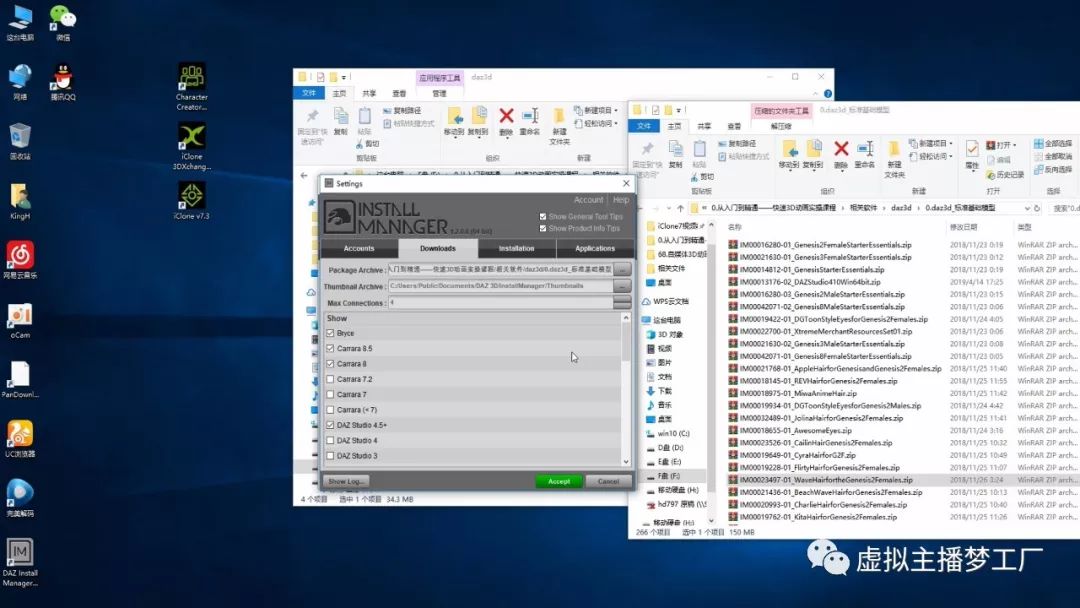Open the File (文件) tab in right Explorer window
This screenshot has height=608, width=1080.
click(x=644, y=126)
